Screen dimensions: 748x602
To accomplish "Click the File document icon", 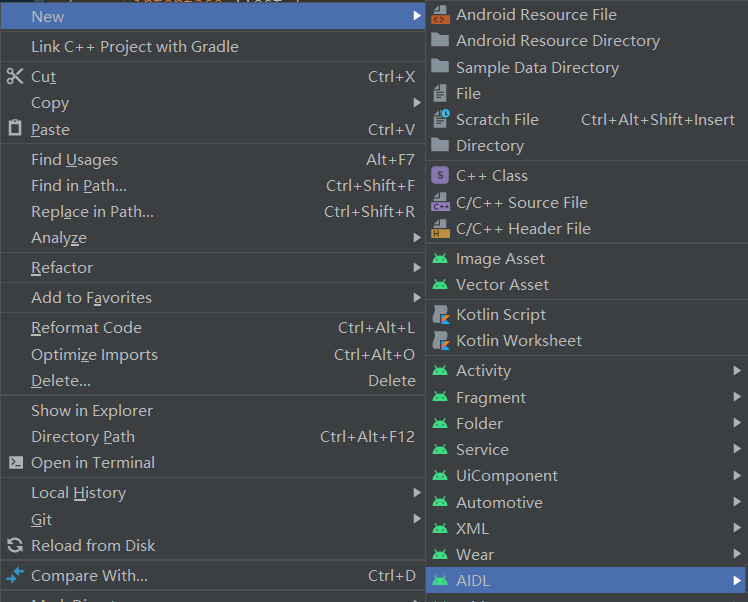I will point(440,93).
